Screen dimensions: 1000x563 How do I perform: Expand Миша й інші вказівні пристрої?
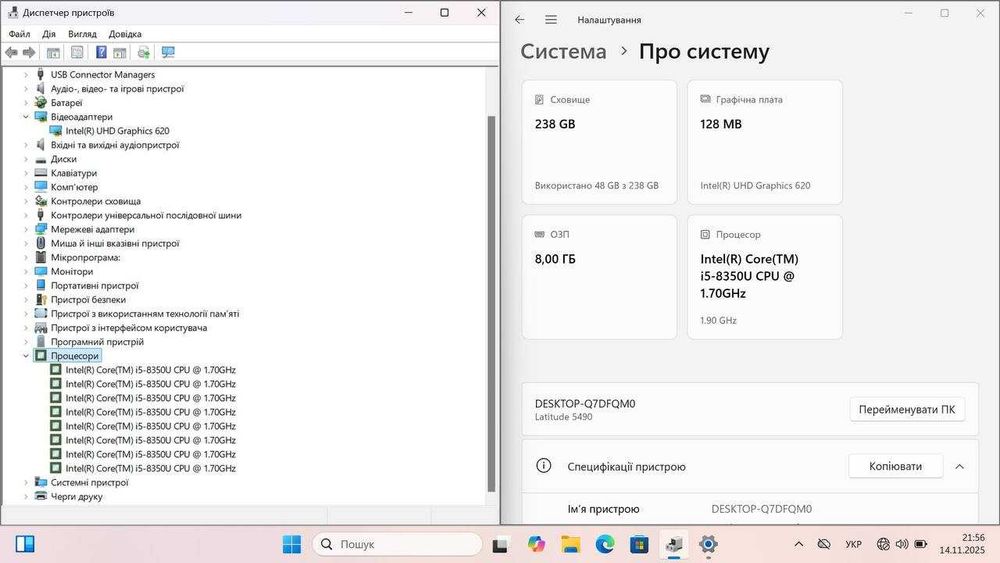coord(26,243)
